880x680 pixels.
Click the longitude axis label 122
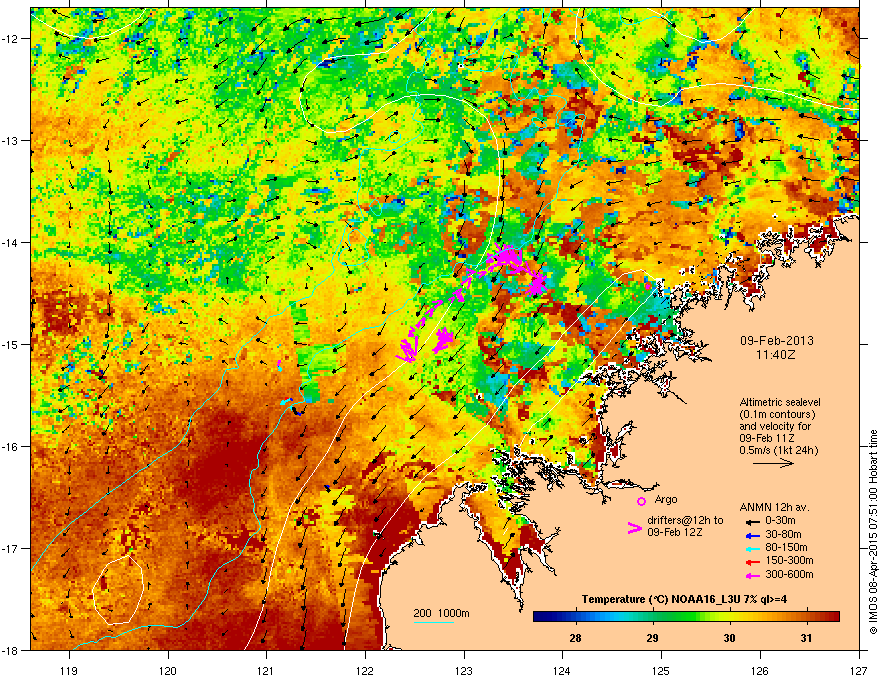365,670
